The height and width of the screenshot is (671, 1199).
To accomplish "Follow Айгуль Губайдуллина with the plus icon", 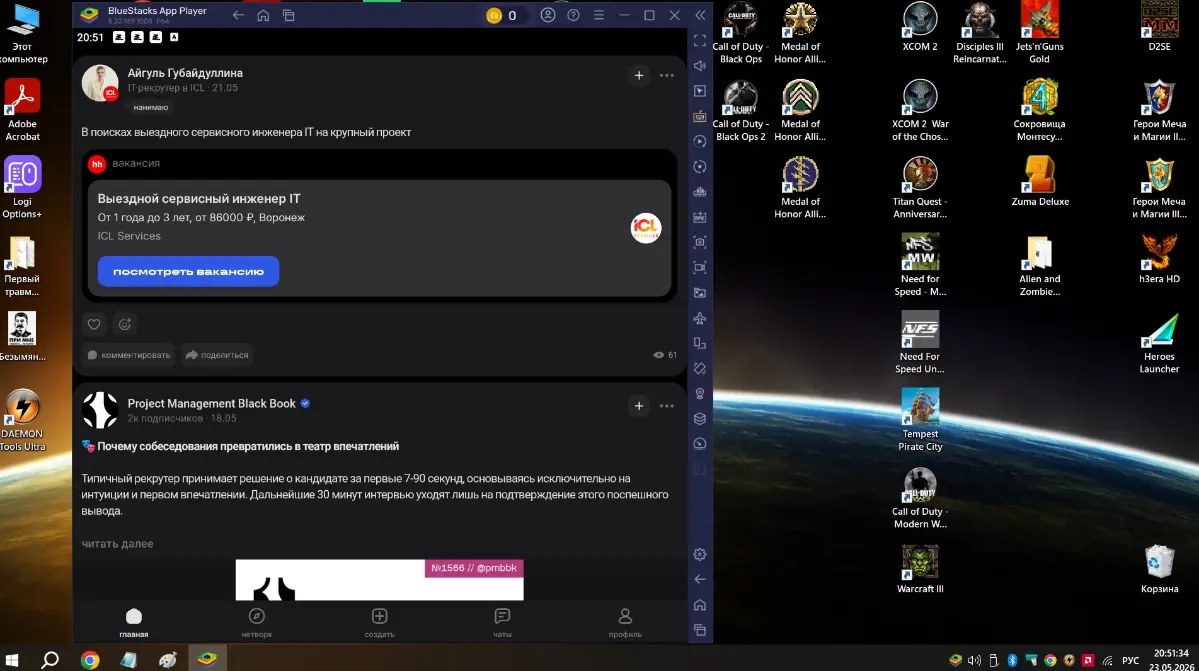I will pyautogui.click(x=638, y=75).
